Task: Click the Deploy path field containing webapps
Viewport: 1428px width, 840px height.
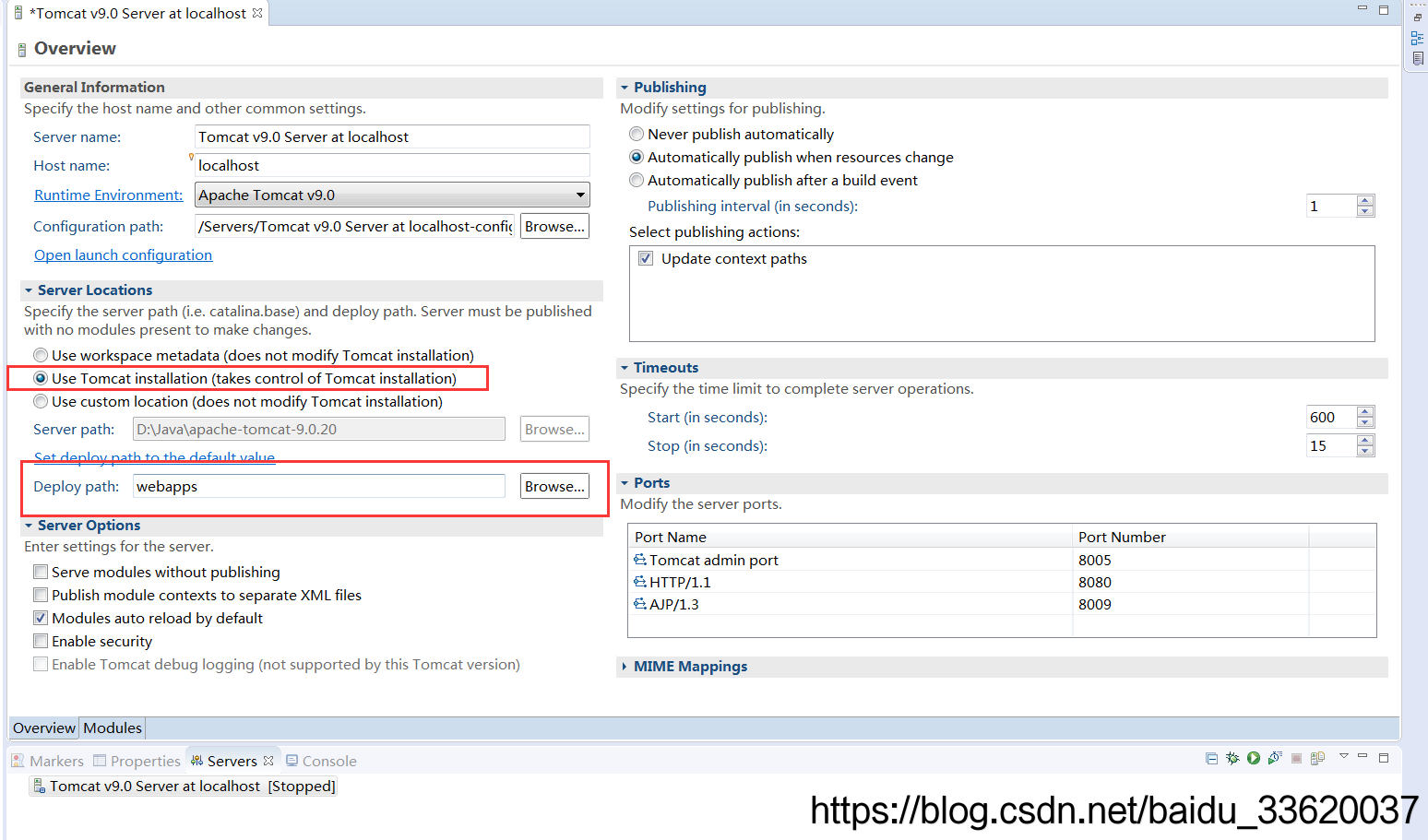Action: 319,486
